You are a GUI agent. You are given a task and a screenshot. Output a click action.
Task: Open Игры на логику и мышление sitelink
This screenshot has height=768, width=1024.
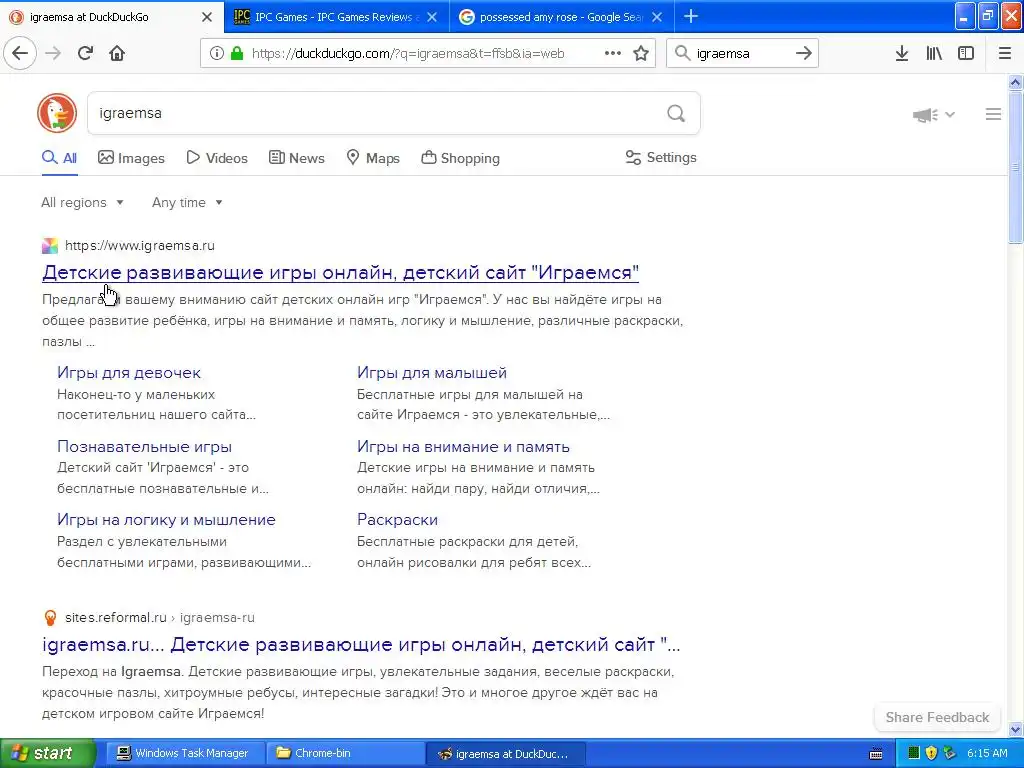click(x=166, y=520)
